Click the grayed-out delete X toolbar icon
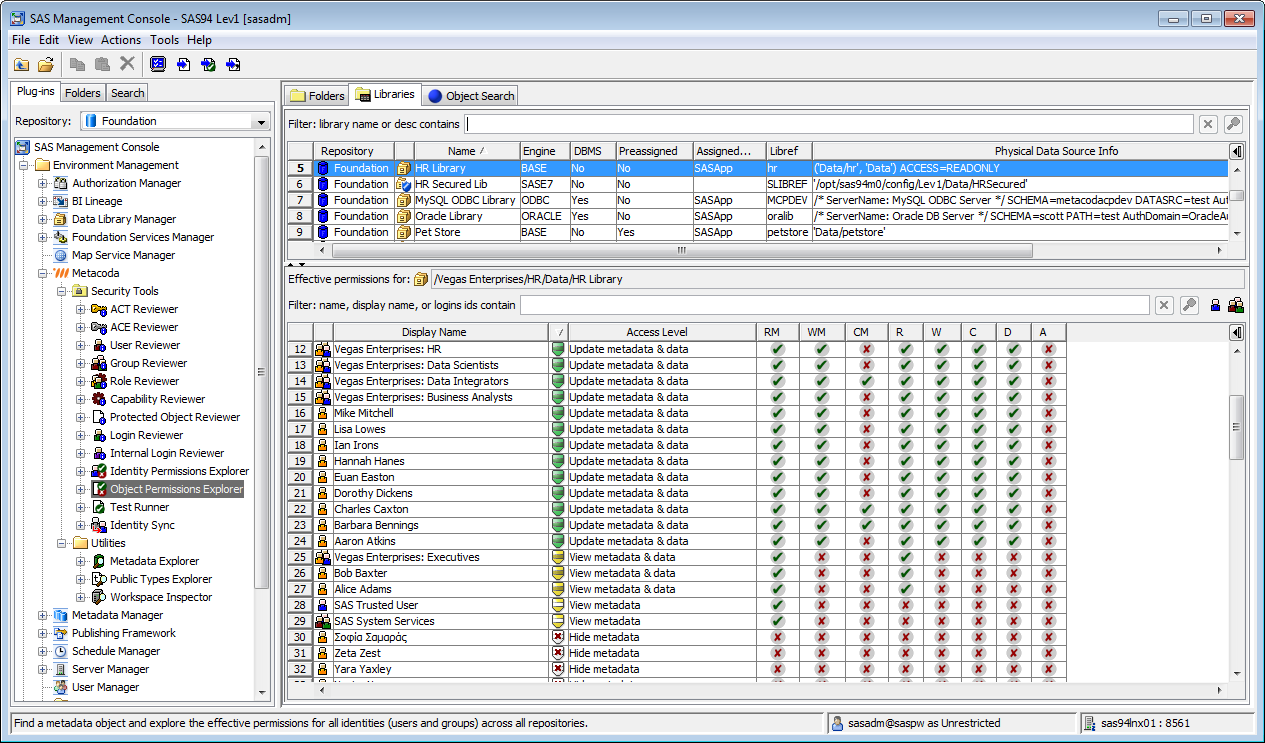The height and width of the screenshot is (743, 1265). tap(127, 64)
